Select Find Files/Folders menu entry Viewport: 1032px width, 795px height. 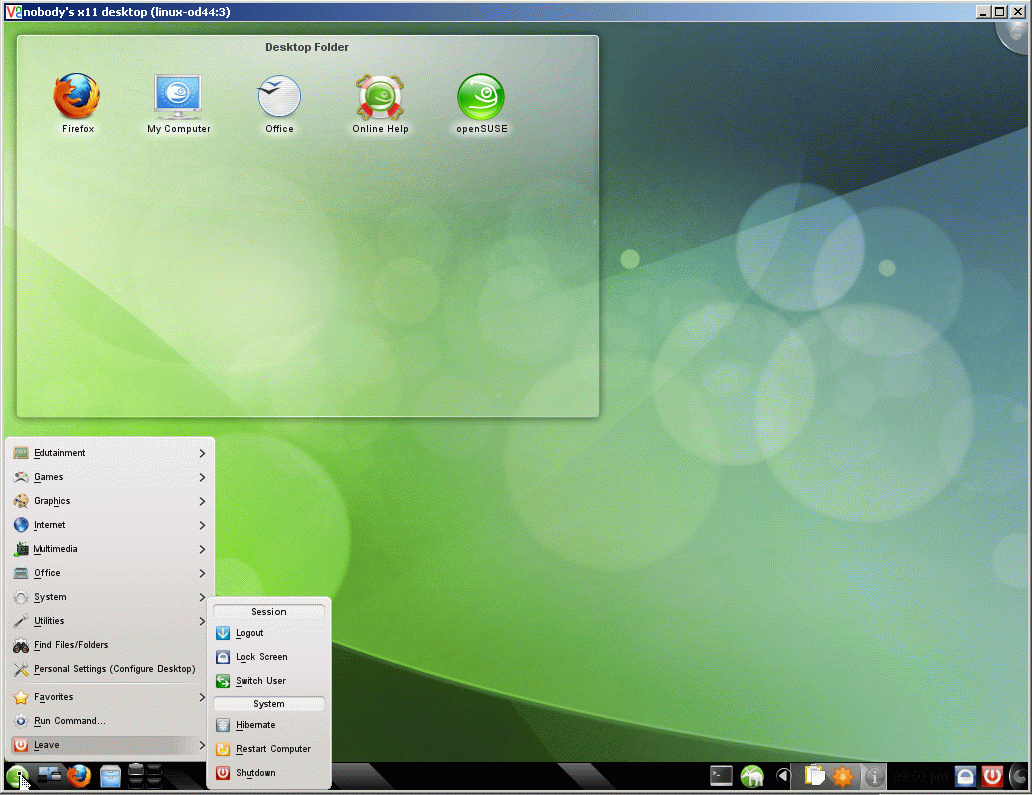point(110,645)
